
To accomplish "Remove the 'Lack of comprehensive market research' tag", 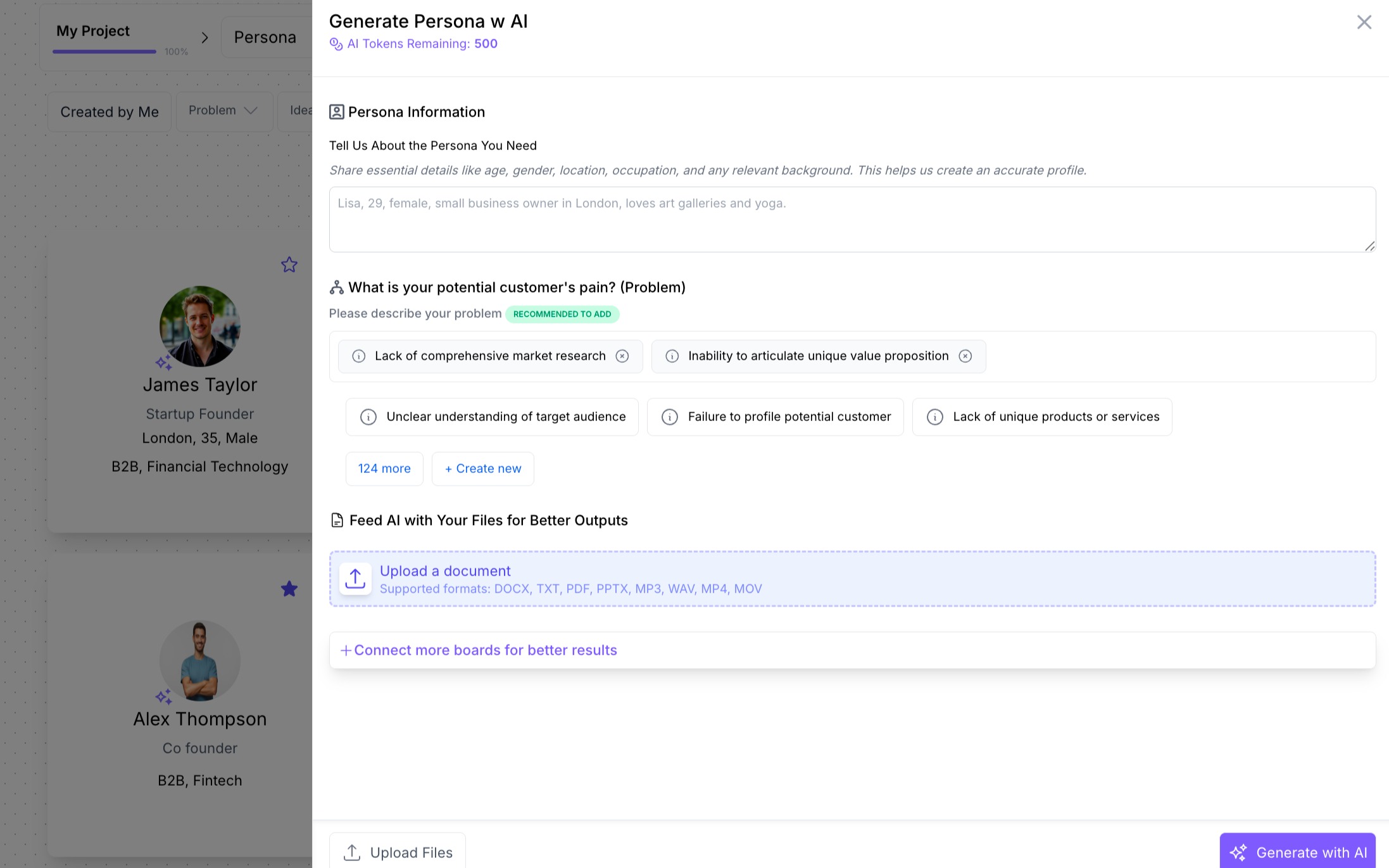I will pos(622,356).
